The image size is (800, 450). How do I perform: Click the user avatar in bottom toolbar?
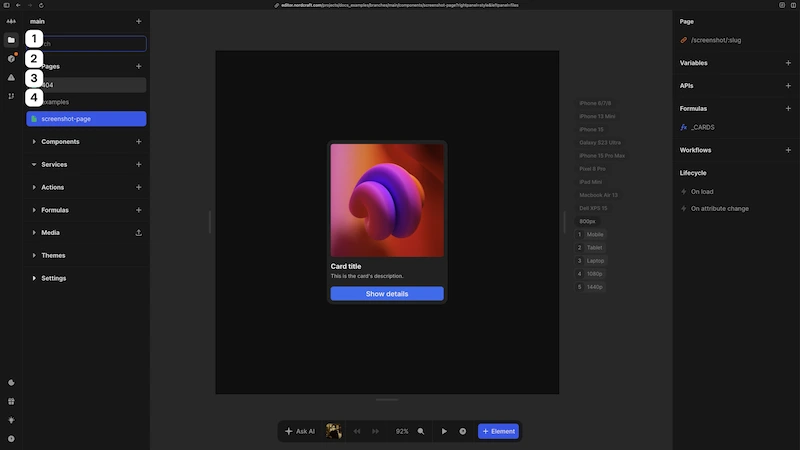coord(334,431)
